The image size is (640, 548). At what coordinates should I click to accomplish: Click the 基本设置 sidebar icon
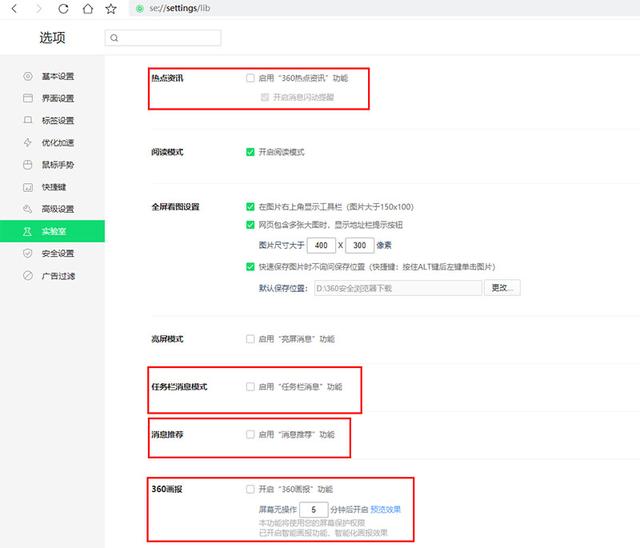[28, 76]
